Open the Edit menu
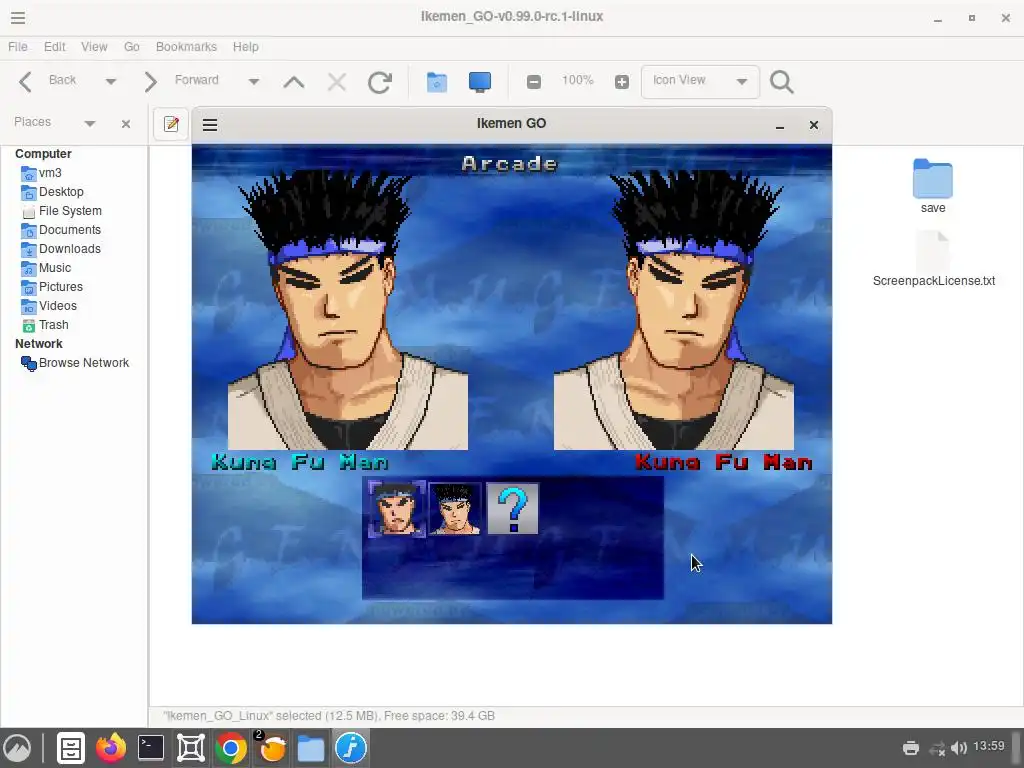The image size is (1024, 768). [54, 47]
